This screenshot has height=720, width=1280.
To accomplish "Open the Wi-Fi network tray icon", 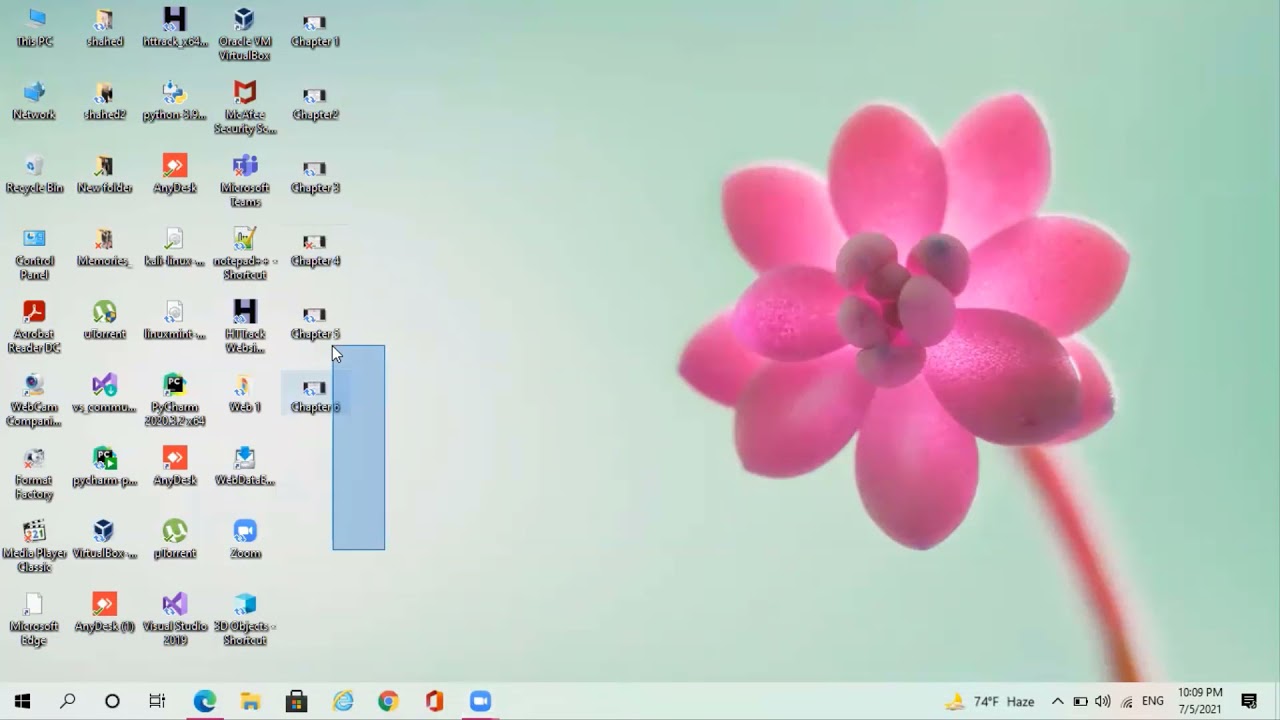I will pos(1127,702).
